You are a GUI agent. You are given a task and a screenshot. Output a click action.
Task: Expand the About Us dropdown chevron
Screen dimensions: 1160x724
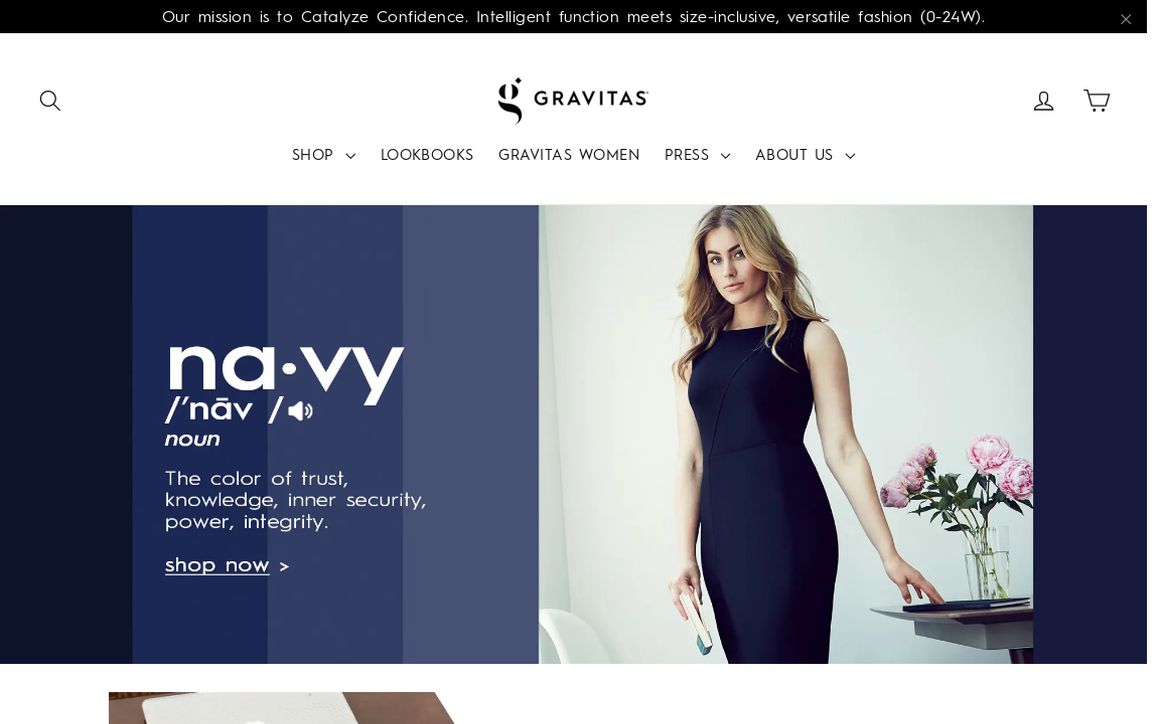pyautogui.click(x=849, y=156)
